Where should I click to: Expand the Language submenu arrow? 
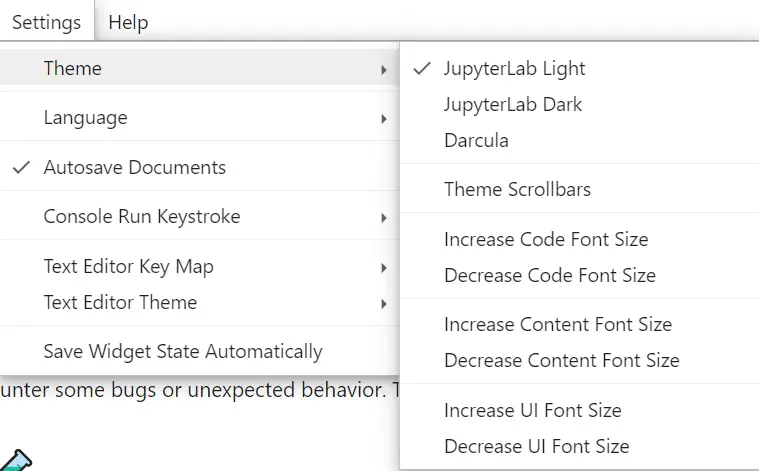(x=383, y=119)
